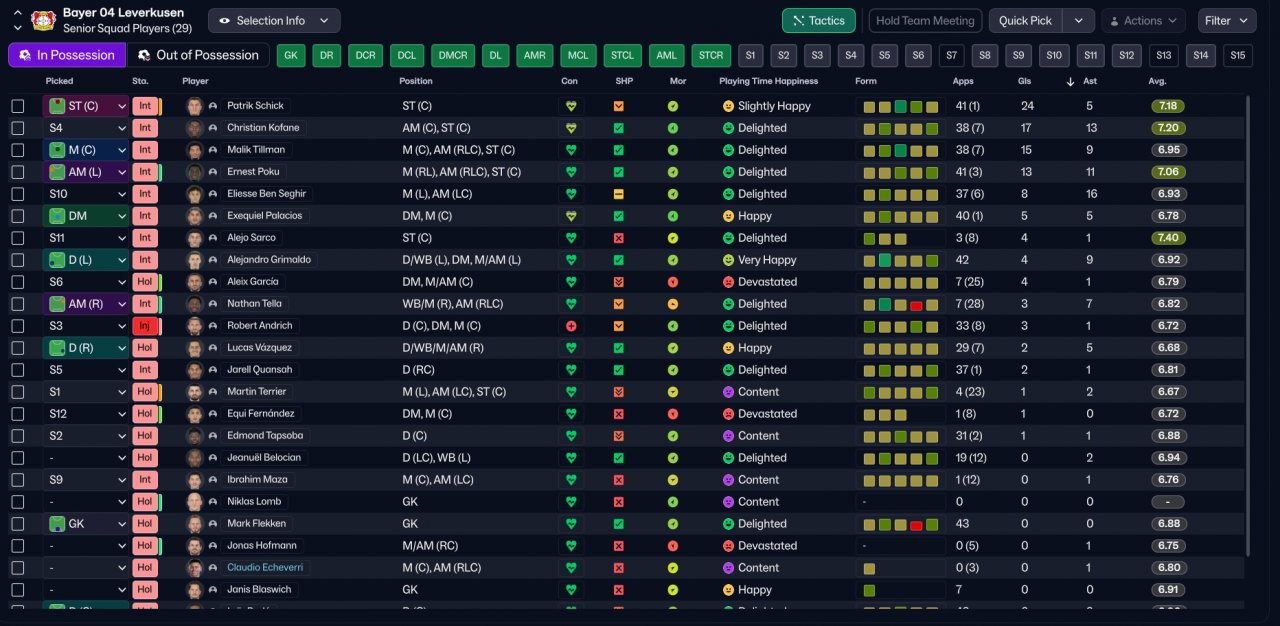The width and height of the screenshot is (1280, 626).
Task: Open the Actions dropdown
Action: point(1143,21)
